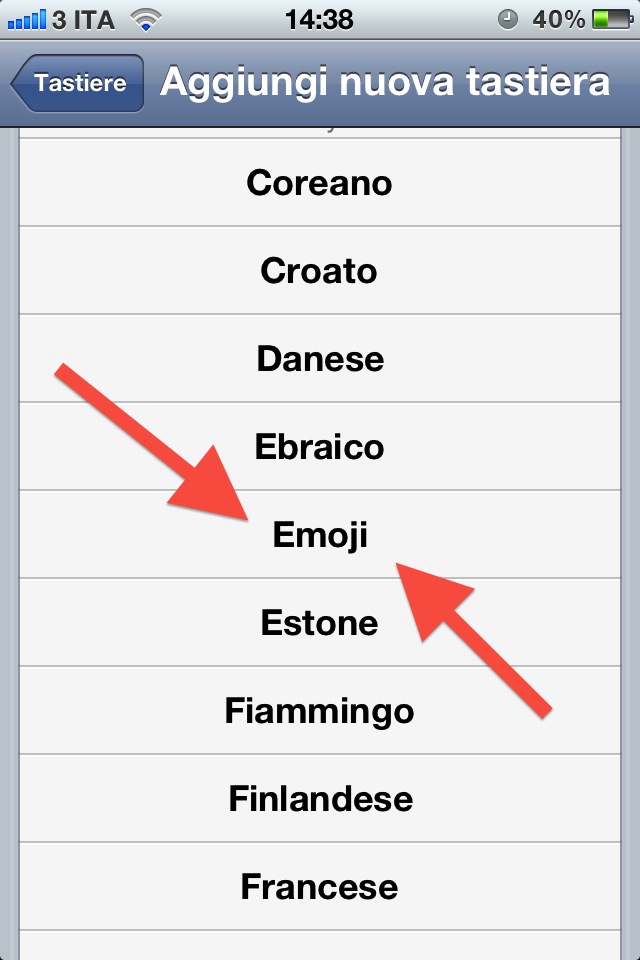
Task: Tap the Aggiungi nuova tastiera title
Action: (x=385, y=83)
